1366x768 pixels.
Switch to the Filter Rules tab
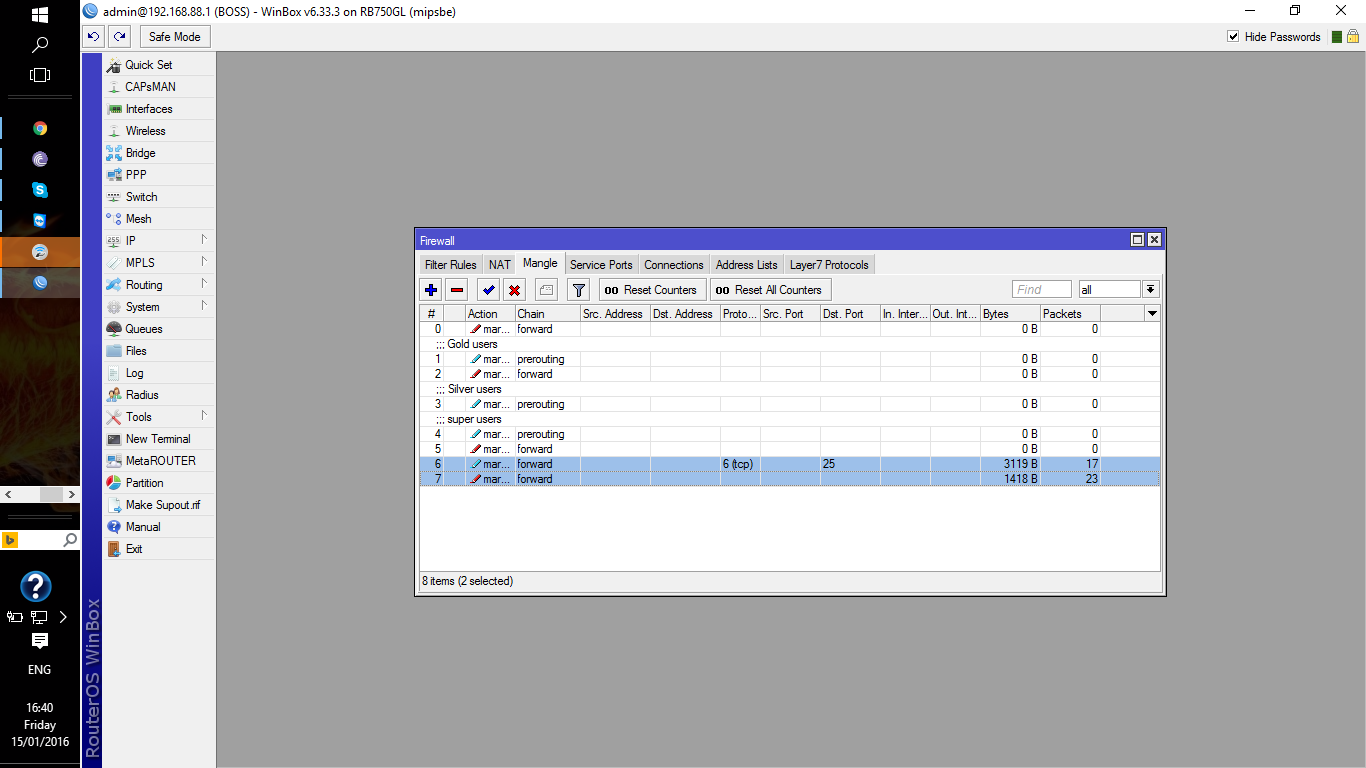pos(450,265)
